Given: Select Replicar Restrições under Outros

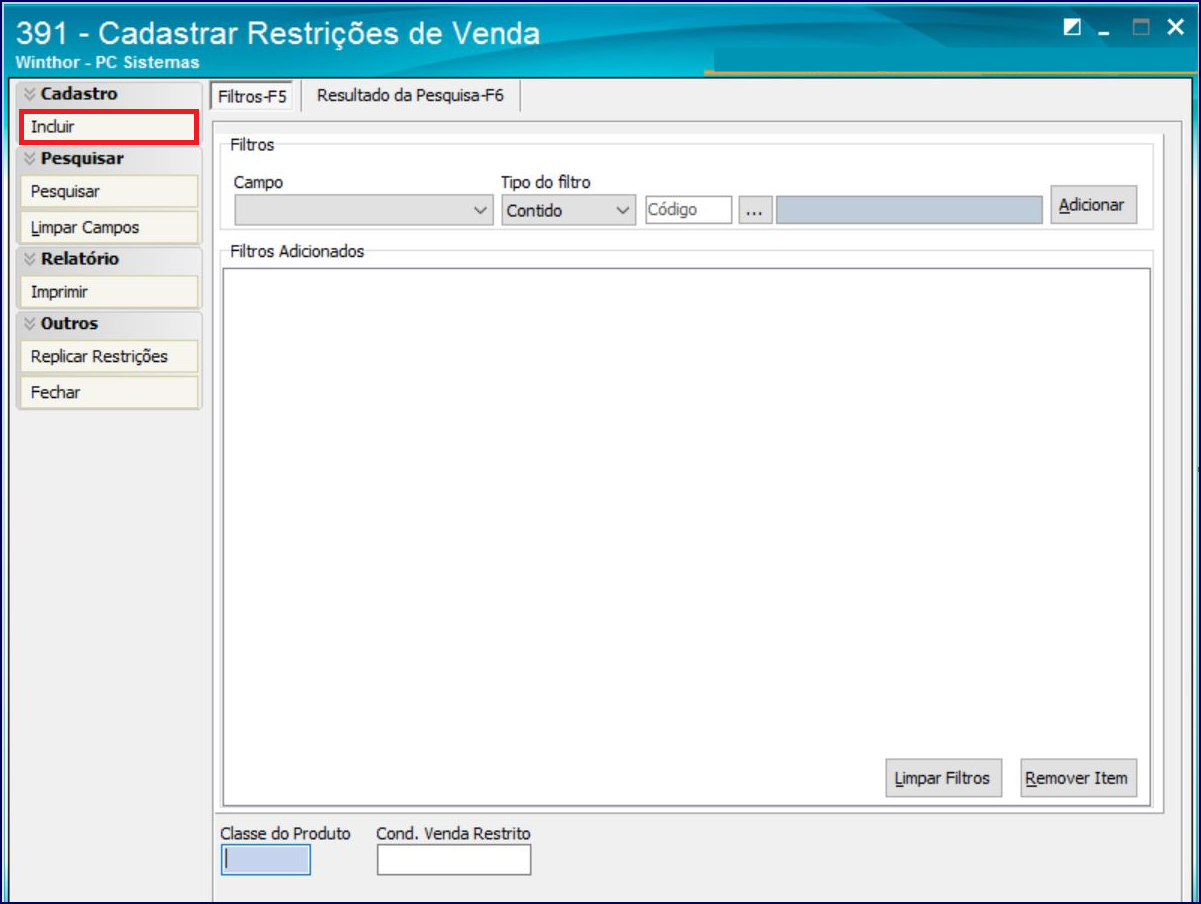Looking at the screenshot, I should (108, 357).
